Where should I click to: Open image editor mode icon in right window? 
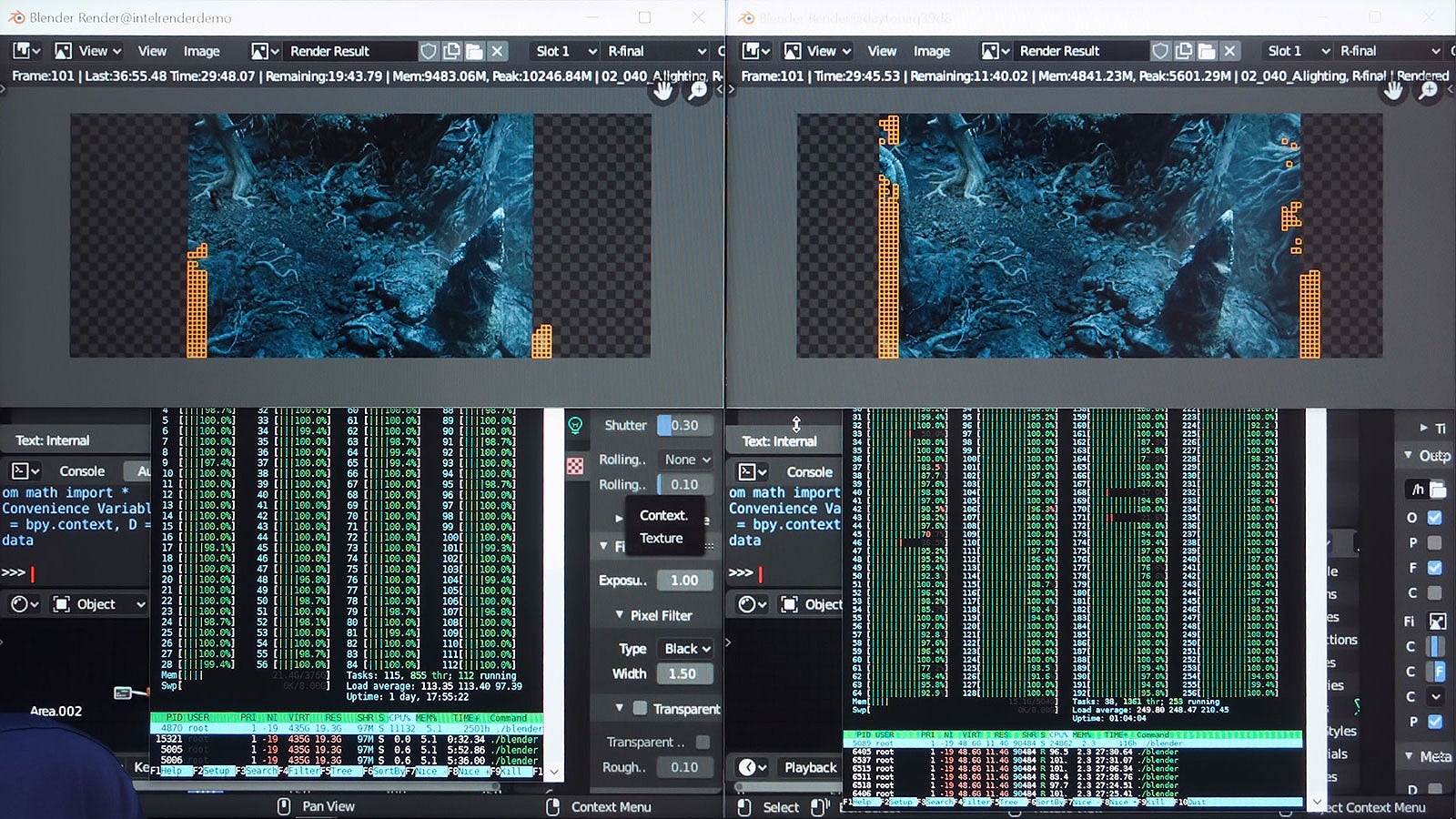coord(793,51)
